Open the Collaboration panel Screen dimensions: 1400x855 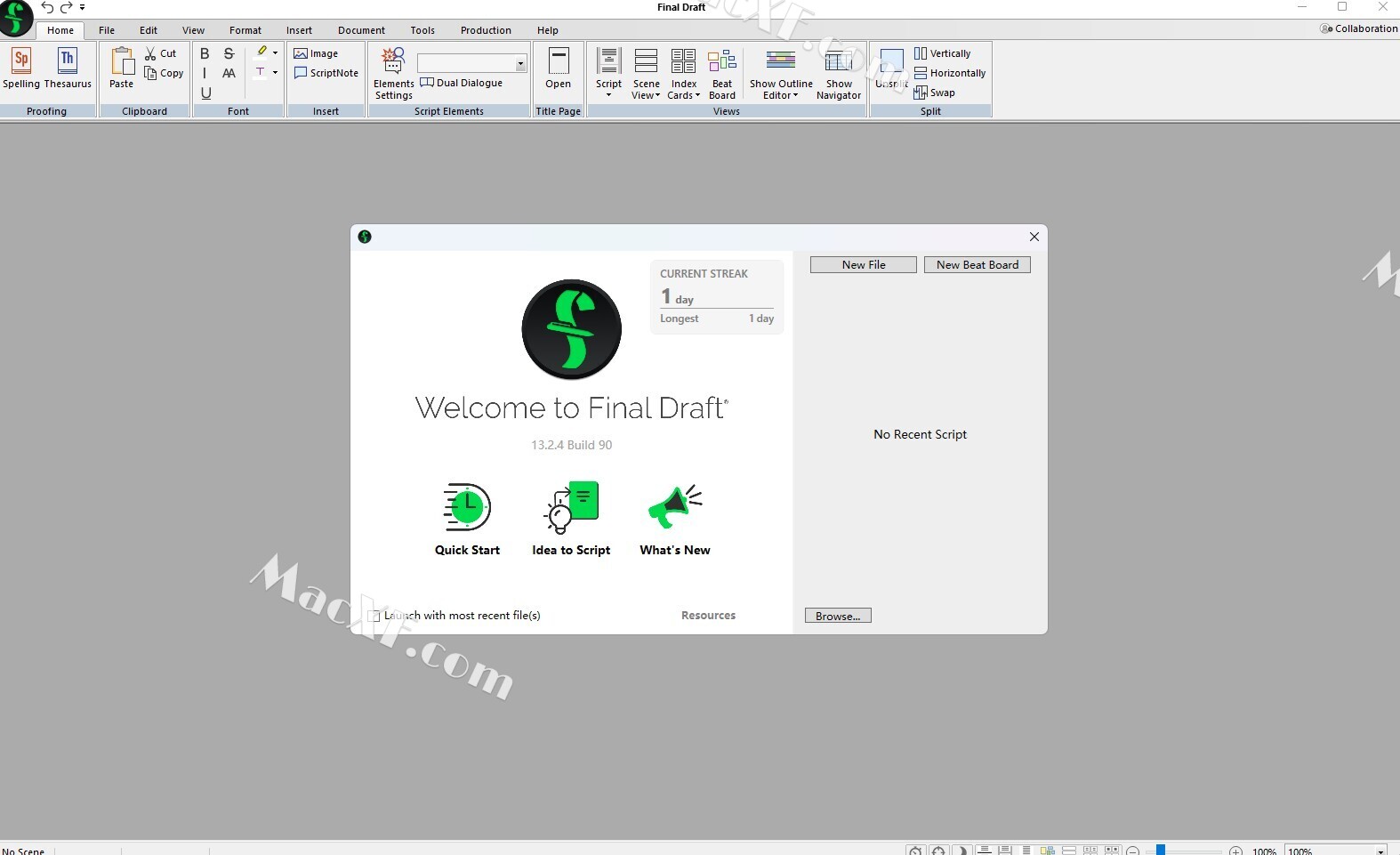point(1359,28)
